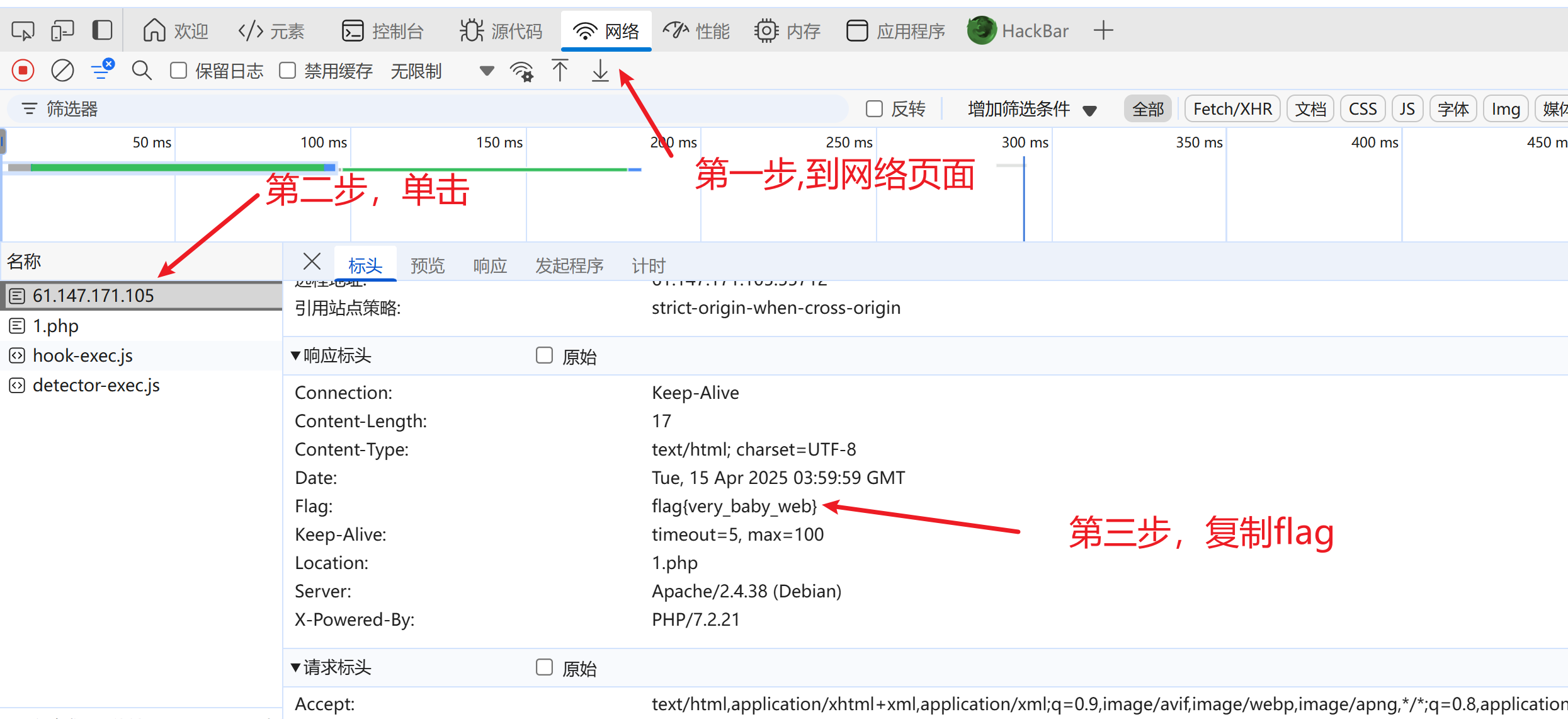1568x719 pixels.
Task: Click the inspect element picker icon
Action: pyautogui.click(x=23, y=30)
